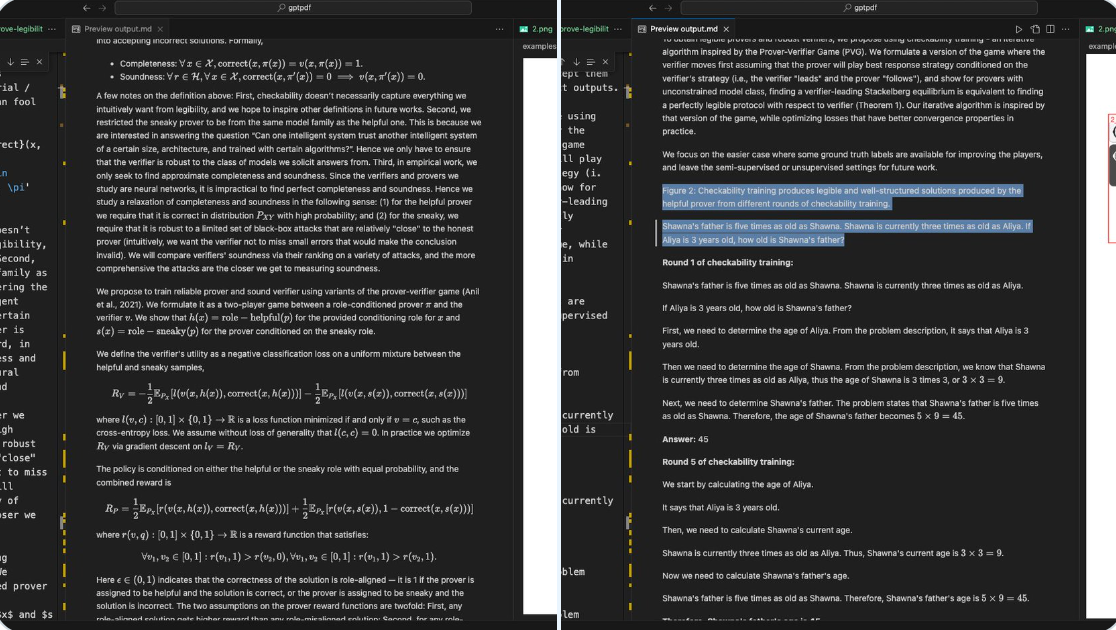Switch to Preview output.md tab in right window
Screen dimensions: 1116x630
pyautogui.click(x=683, y=29)
